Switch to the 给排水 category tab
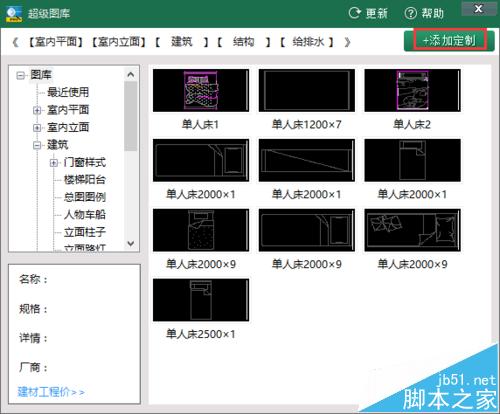This screenshot has width=500, height=414. pyautogui.click(x=307, y=42)
